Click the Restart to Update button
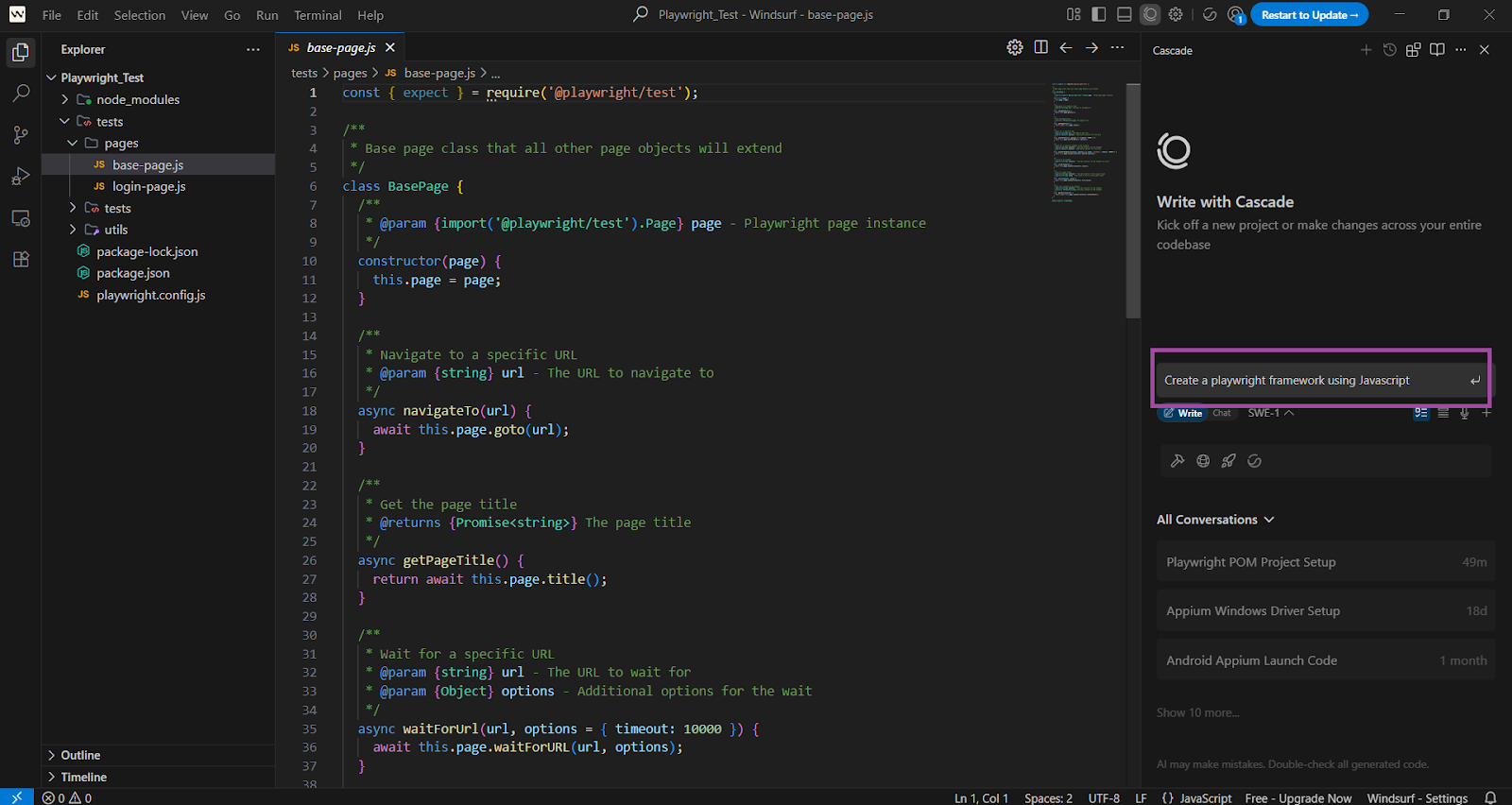Image resolution: width=1512 pixels, height=805 pixels. 1309,14
